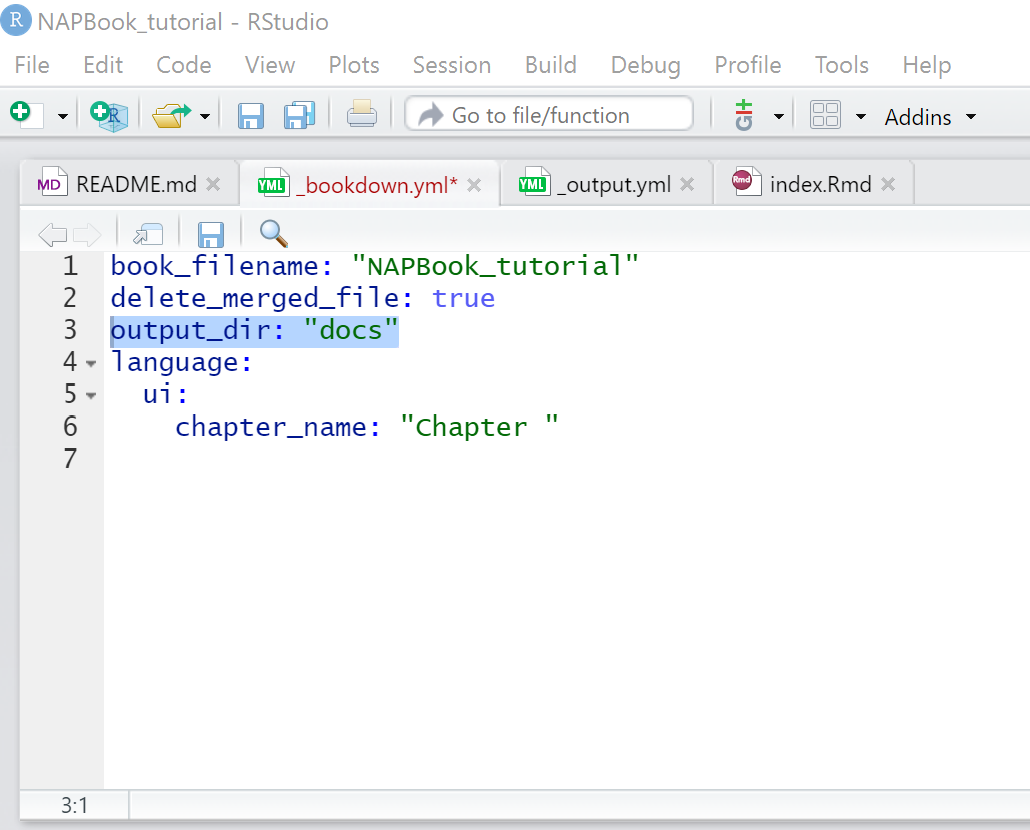This screenshot has width=1030, height=830.
Task: Click the workspace panes layout icon
Action: (x=824, y=115)
